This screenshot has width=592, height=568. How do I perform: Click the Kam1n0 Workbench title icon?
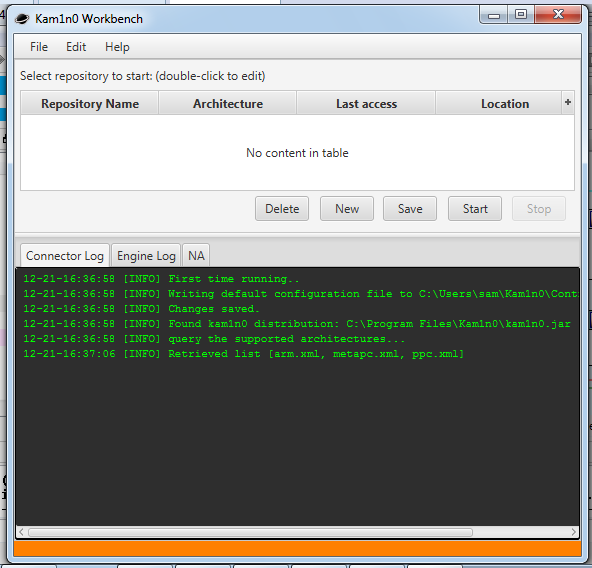[22, 19]
